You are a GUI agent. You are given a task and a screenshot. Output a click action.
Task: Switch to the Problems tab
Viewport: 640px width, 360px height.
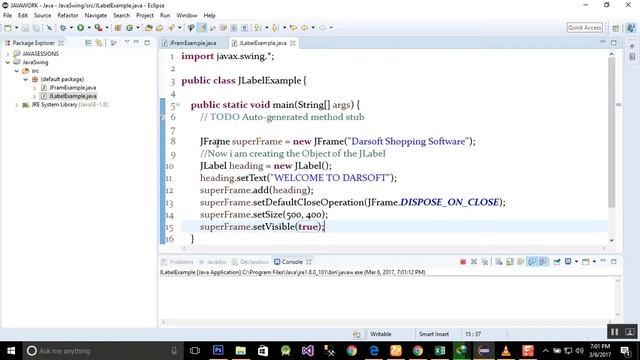coord(178,262)
